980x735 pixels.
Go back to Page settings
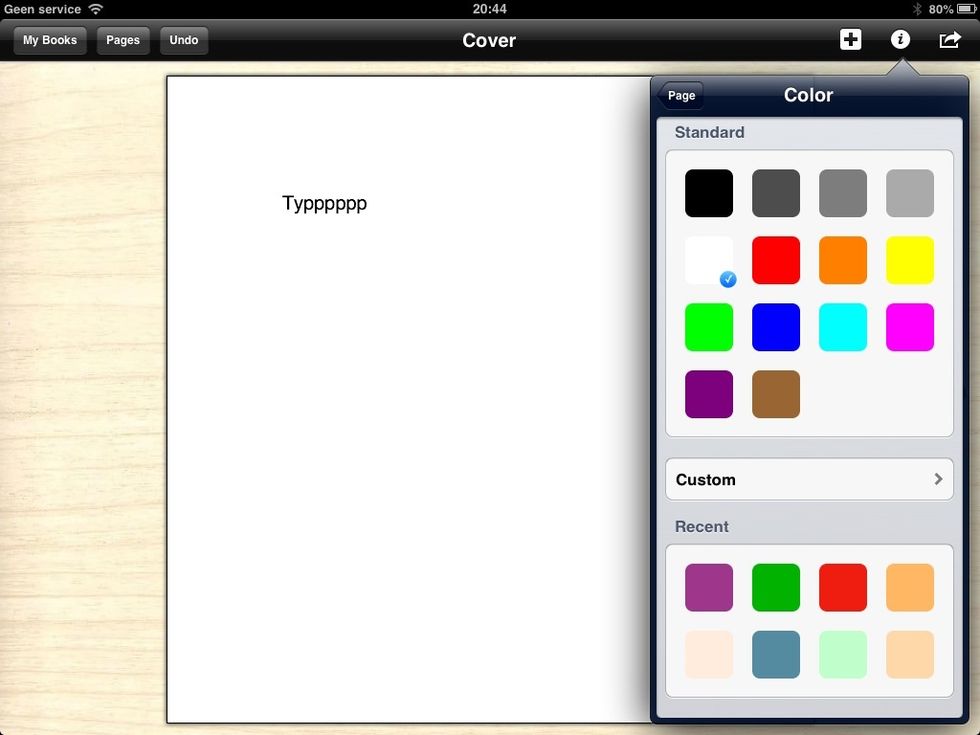pos(681,96)
